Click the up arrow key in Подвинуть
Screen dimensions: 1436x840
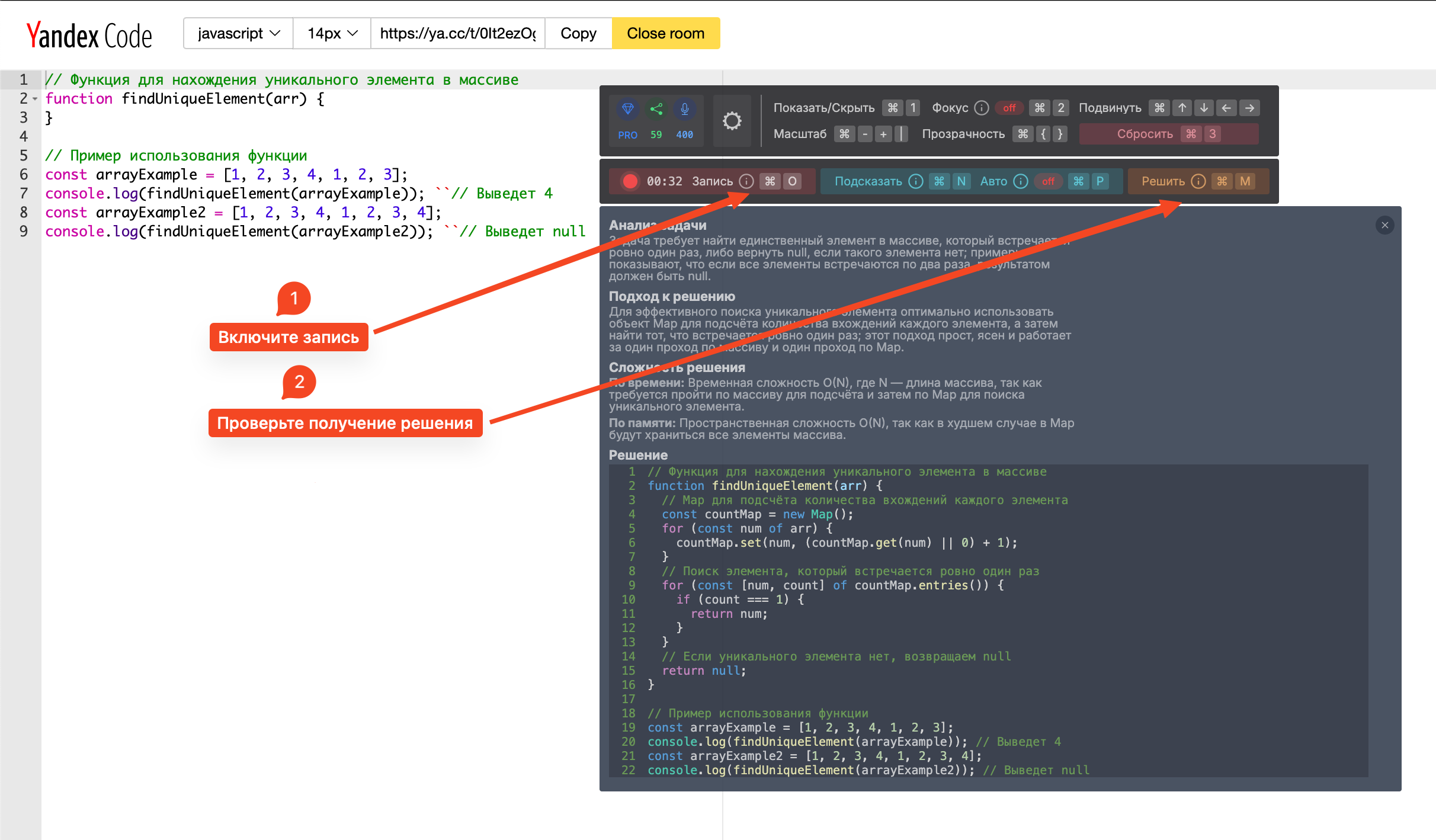(1182, 108)
